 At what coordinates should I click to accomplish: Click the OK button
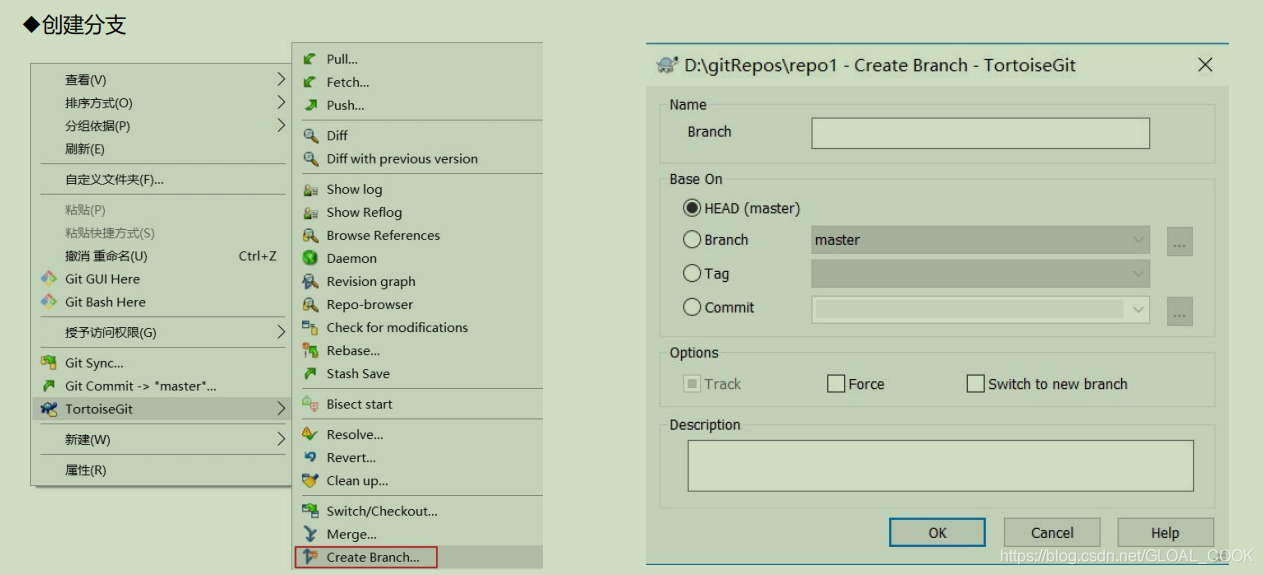(937, 533)
